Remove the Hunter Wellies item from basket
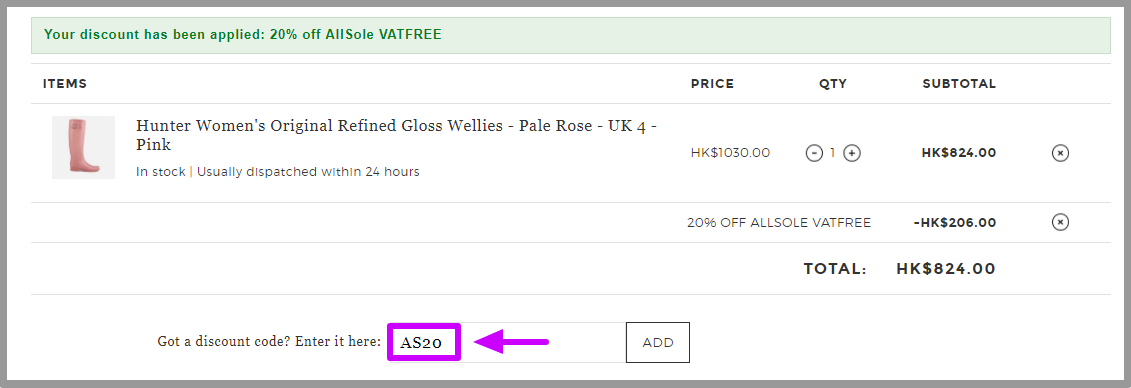This screenshot has width=1131, height=388. pos(1060,153)
